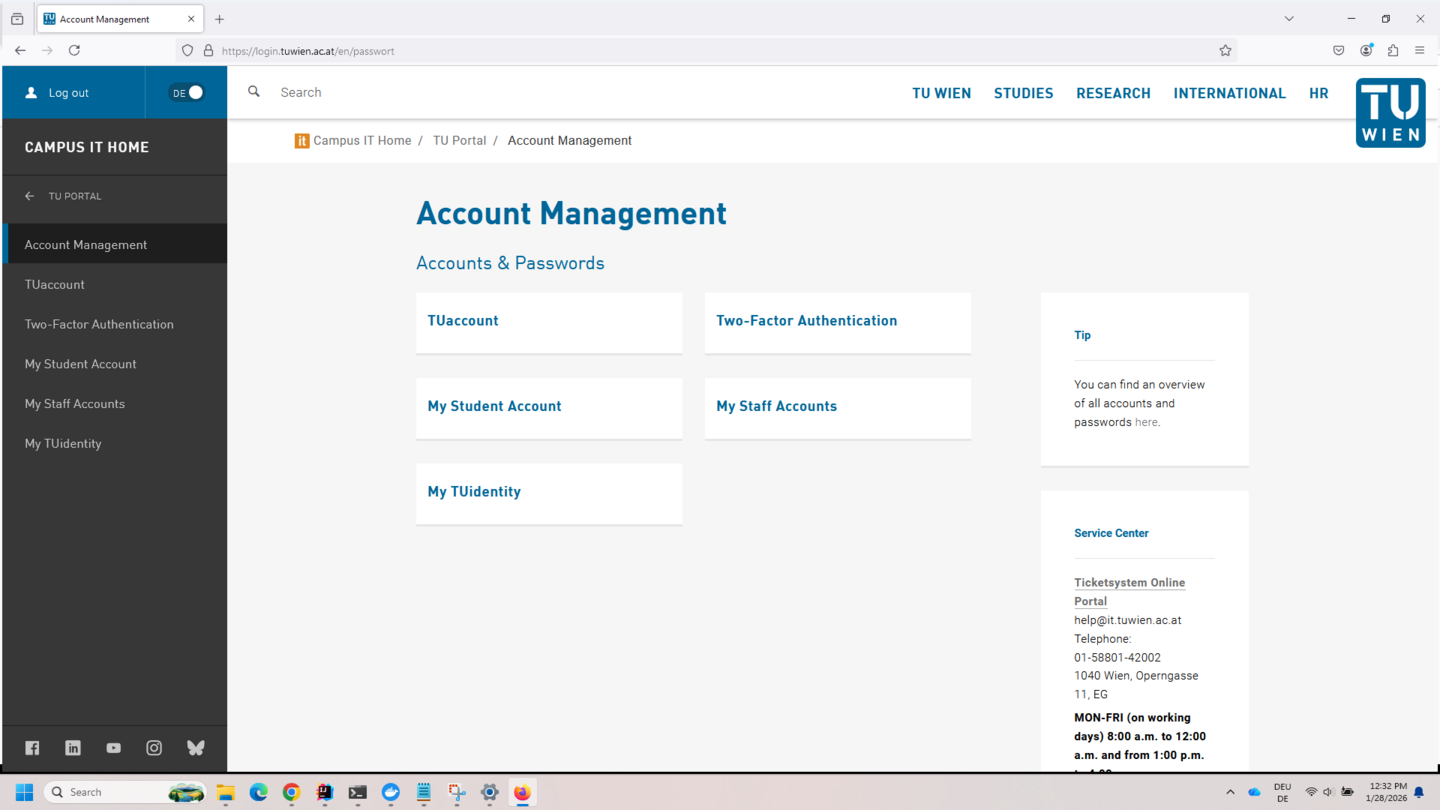This screenshot has width=1440, height=810.
Task: Open the Instagram icon in sidebar footer
Action: (154, 748)
